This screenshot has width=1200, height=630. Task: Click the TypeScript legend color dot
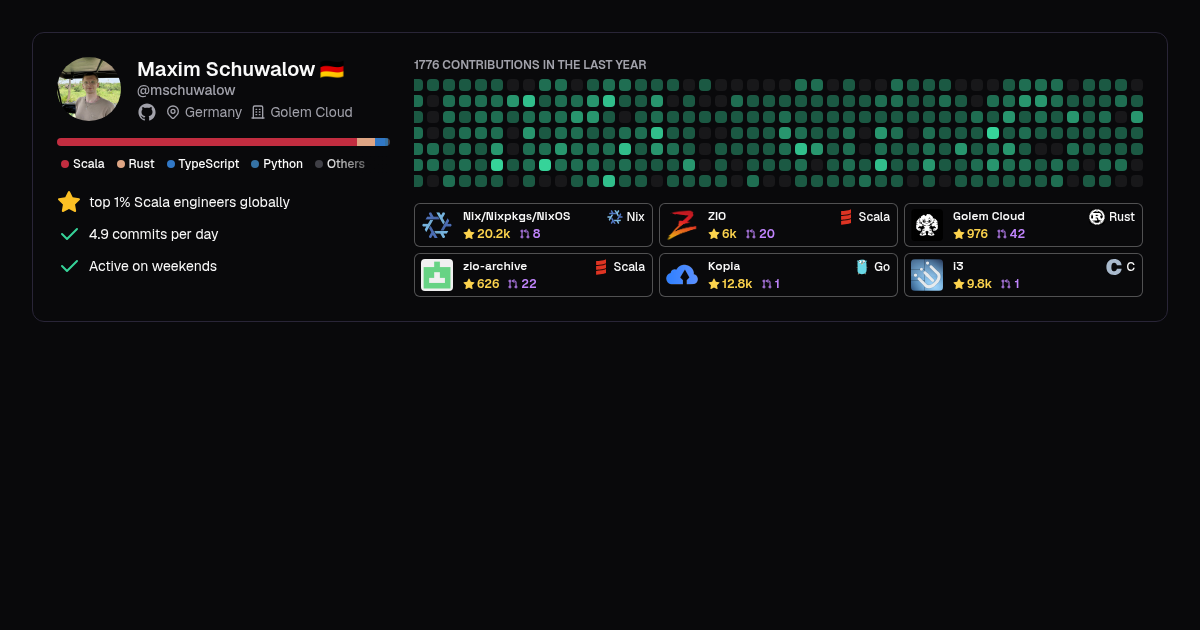171,164
